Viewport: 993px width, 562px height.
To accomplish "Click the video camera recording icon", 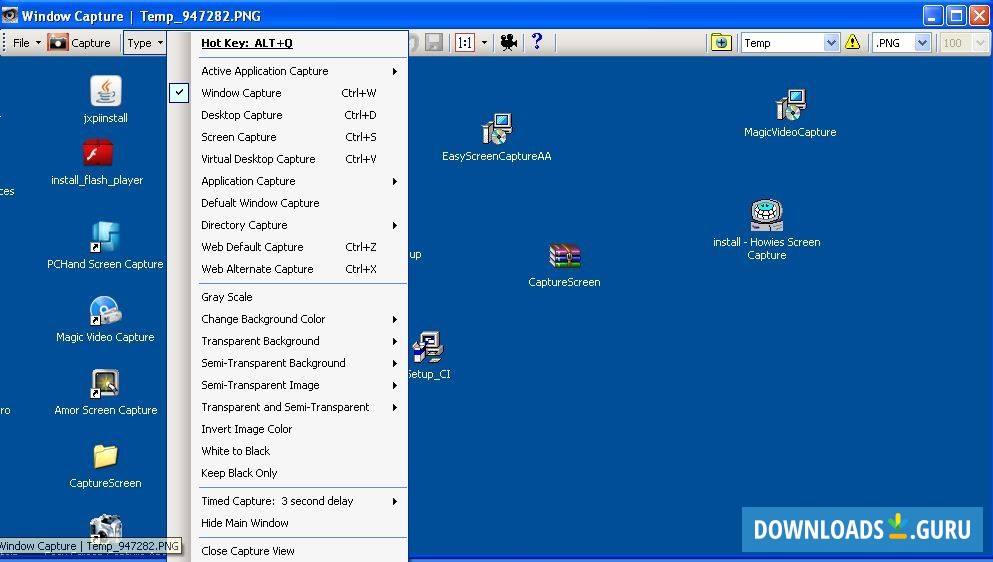I will tap(509, 42).
